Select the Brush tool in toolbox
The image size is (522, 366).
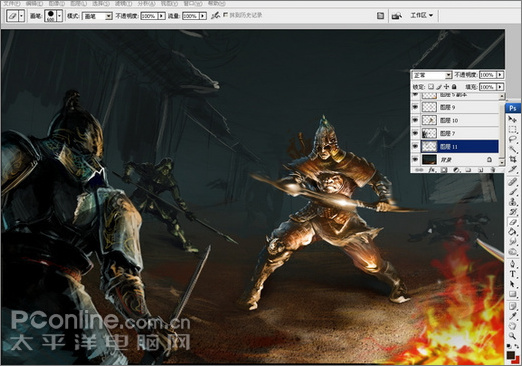point(512,192)
